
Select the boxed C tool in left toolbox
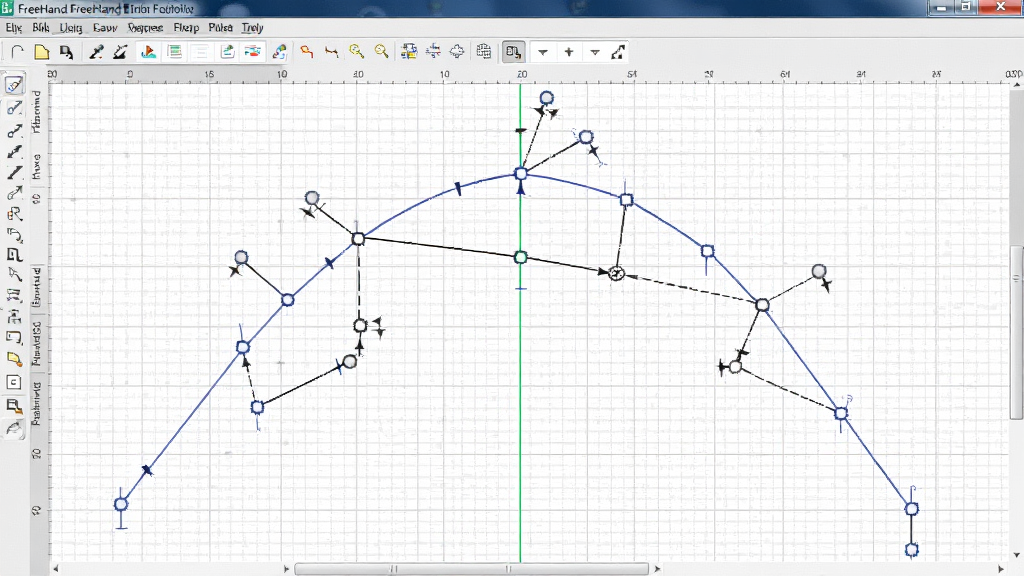point(14,383)
